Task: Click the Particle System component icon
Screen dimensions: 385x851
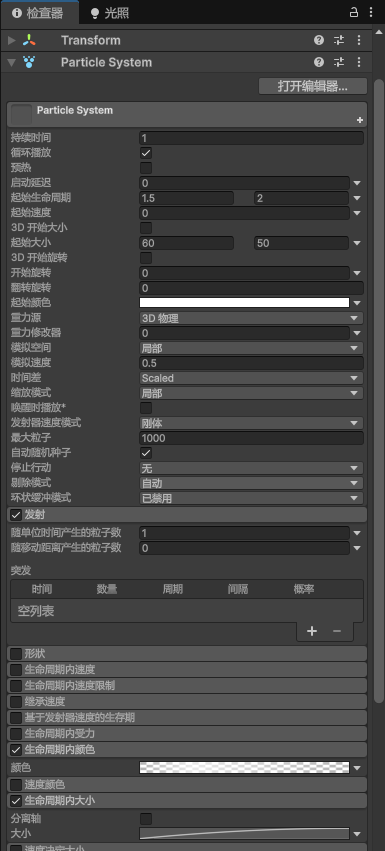Action: click(x=29, y=62)
